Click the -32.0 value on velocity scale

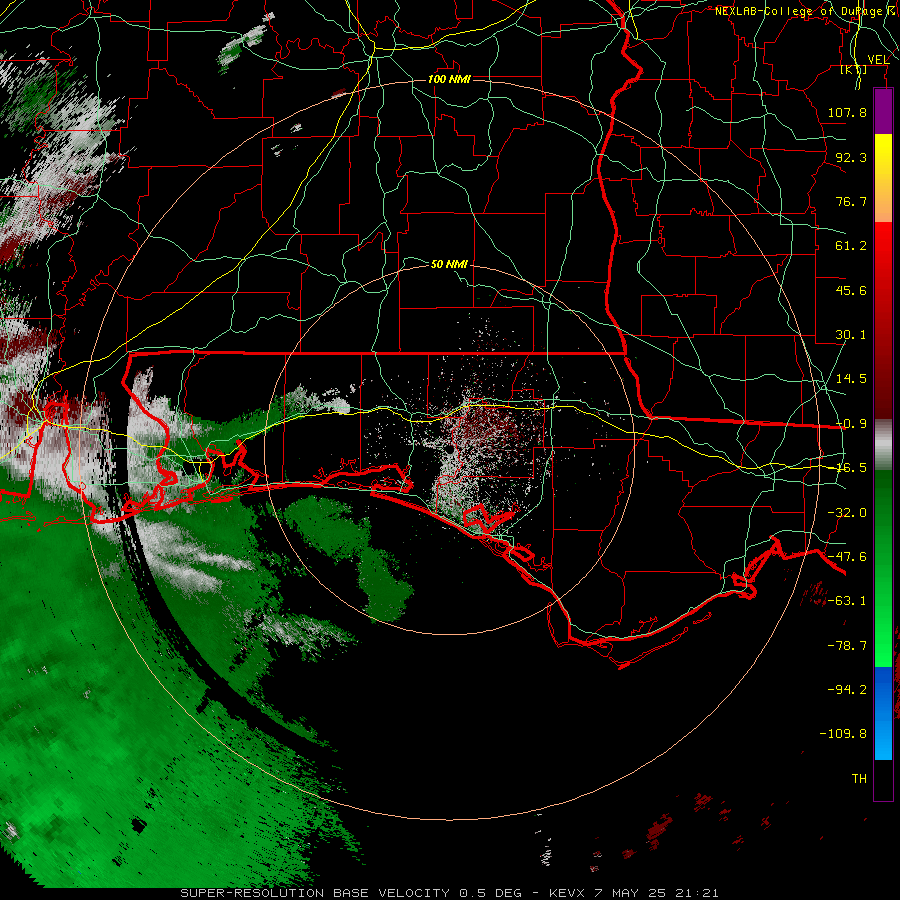(x=847, y=513)
